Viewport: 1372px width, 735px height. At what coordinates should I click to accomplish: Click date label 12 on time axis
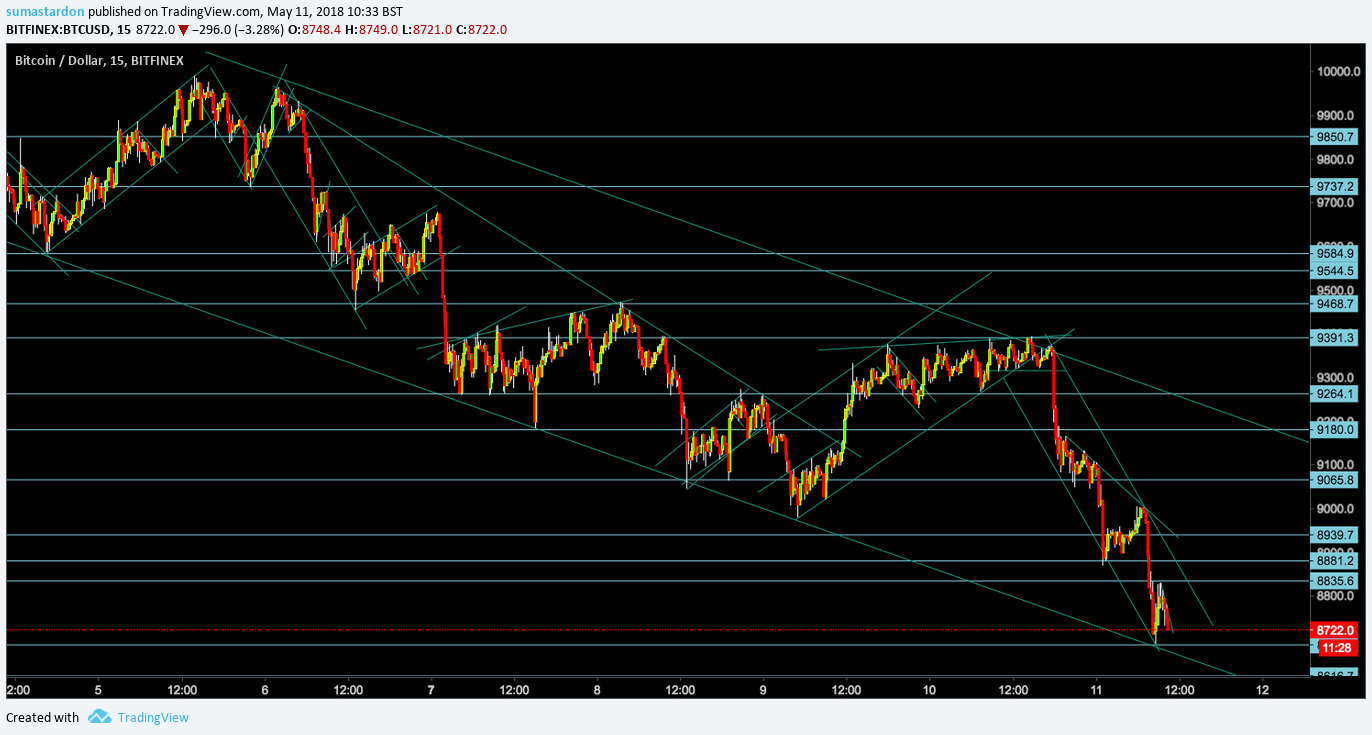(1262, 690)
